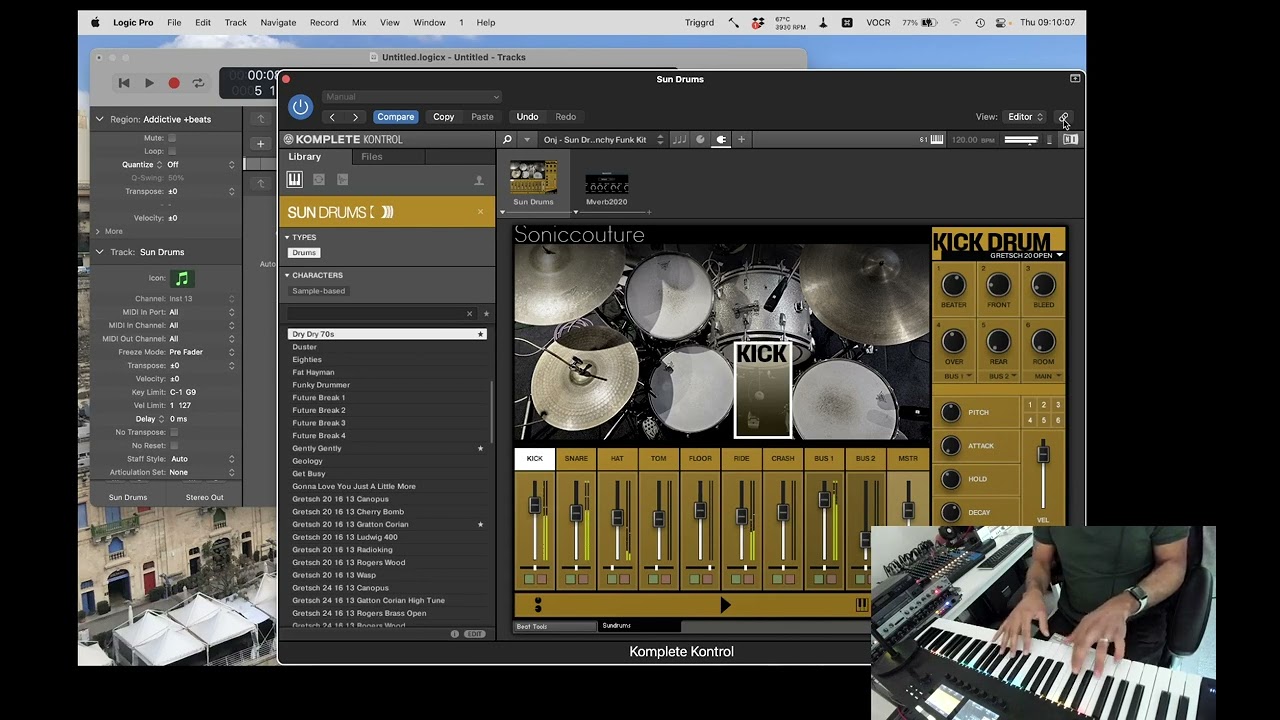Click the Attack knob
The height and width of the screenshot is (720, 1280).
(x=950, y=446)
